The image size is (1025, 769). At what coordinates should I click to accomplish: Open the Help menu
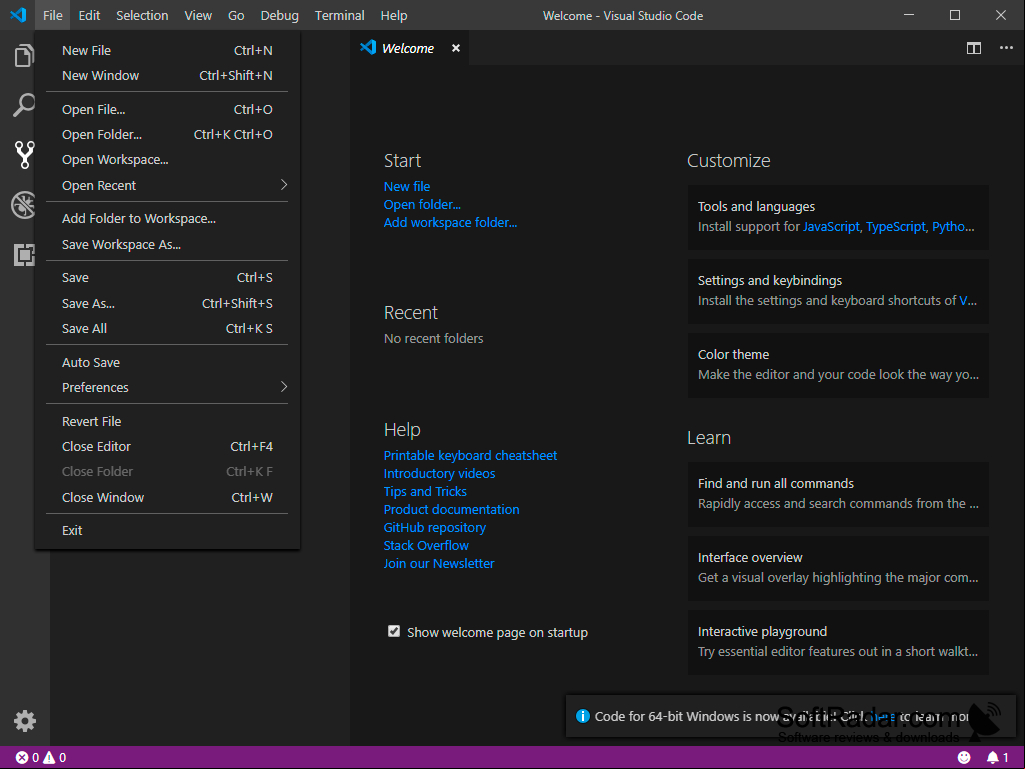click(394, 15)
